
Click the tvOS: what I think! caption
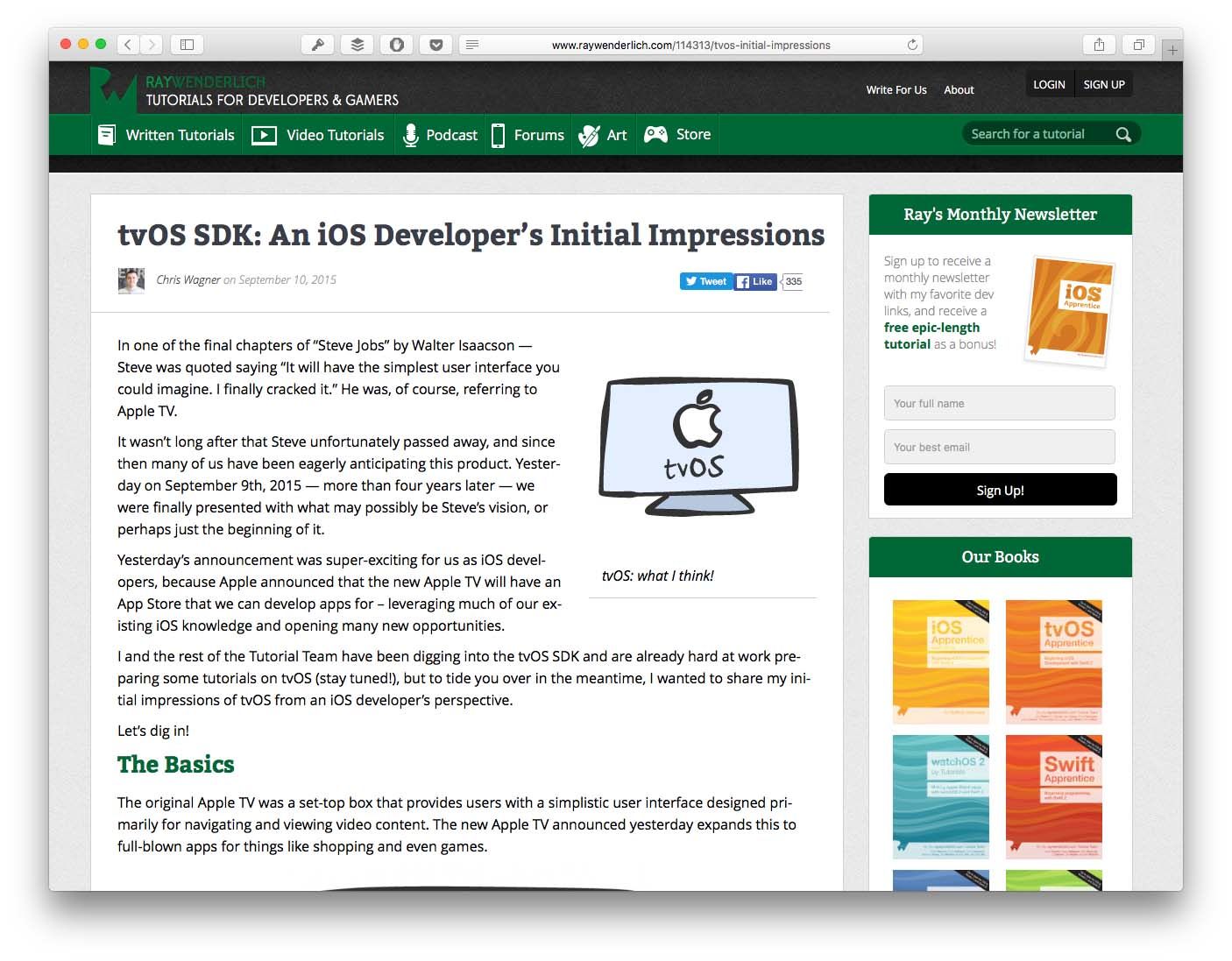[x=658, y=576]
